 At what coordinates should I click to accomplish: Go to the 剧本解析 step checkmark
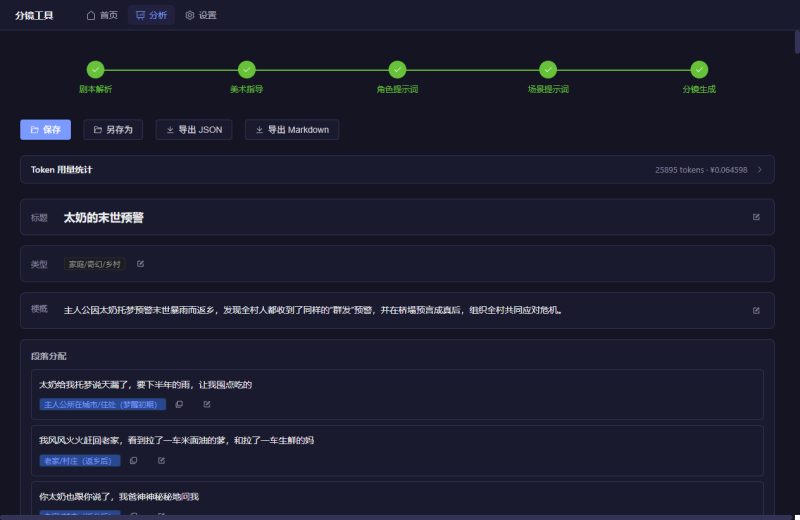(96, 70)
